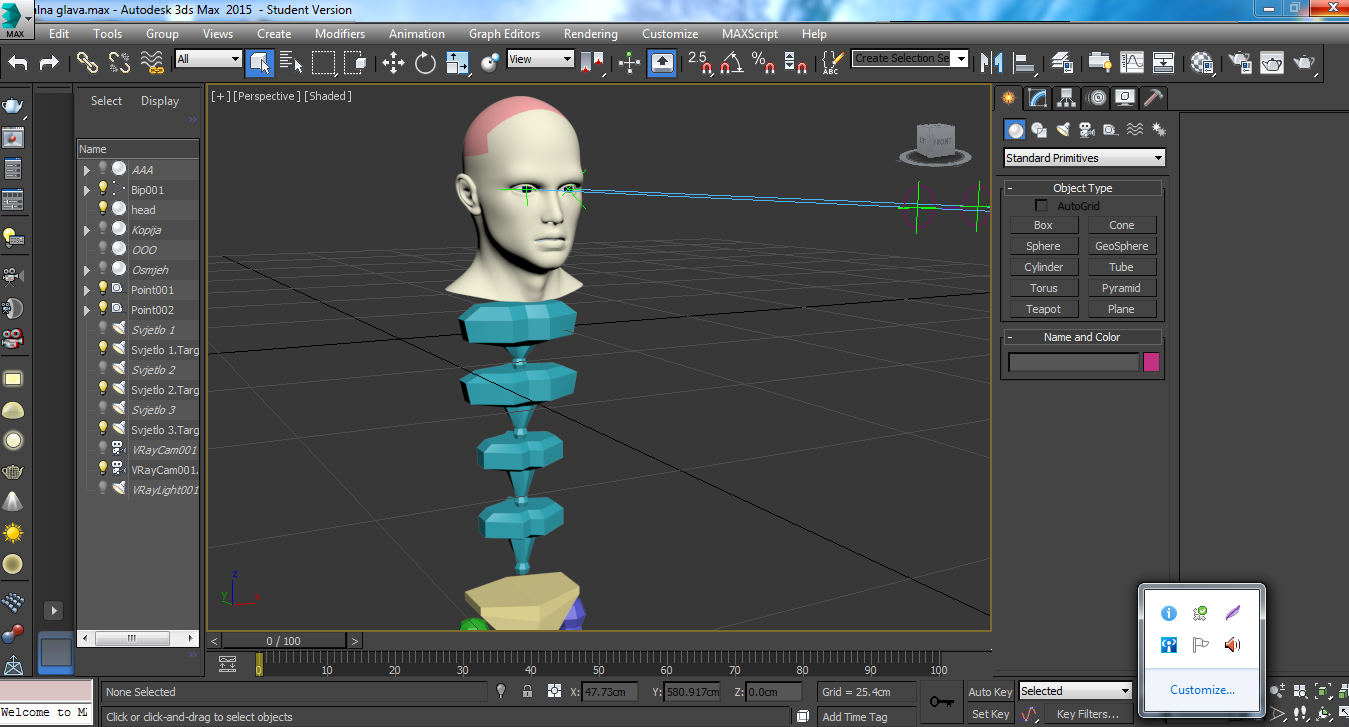Image resolution: width=1349 pixels, height=727 pixels.
Task: Activate the Select and Rotate tool
Action: coord(425,63)
